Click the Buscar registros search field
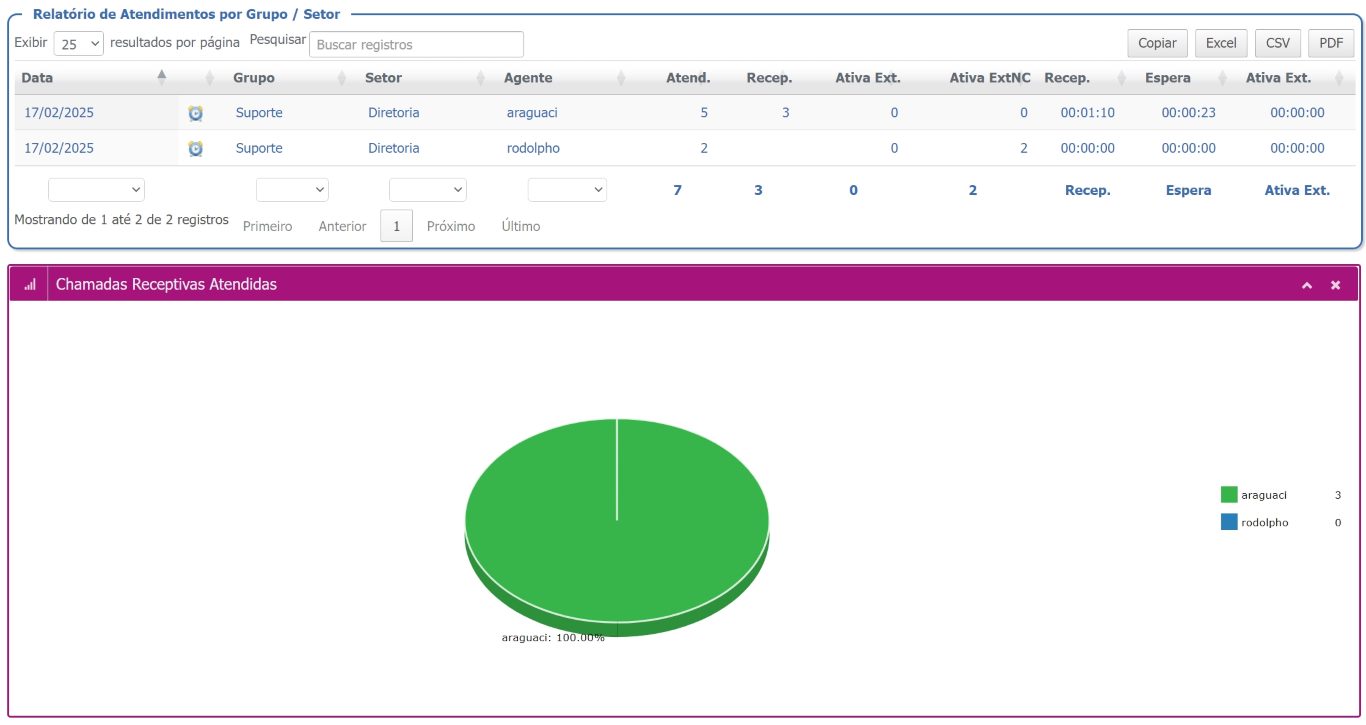Image resolution: width=1366 pixels, height=725 pixels. 416,44
